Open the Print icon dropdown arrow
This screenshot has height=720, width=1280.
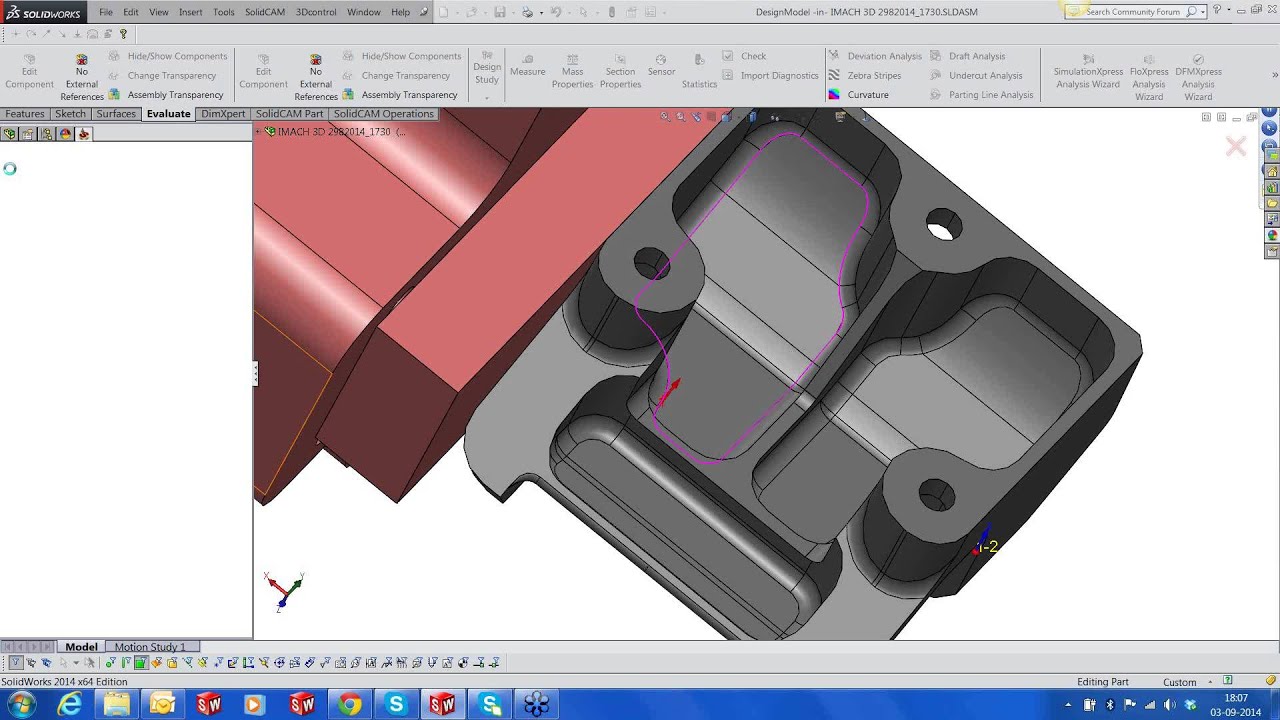(539, 12)
